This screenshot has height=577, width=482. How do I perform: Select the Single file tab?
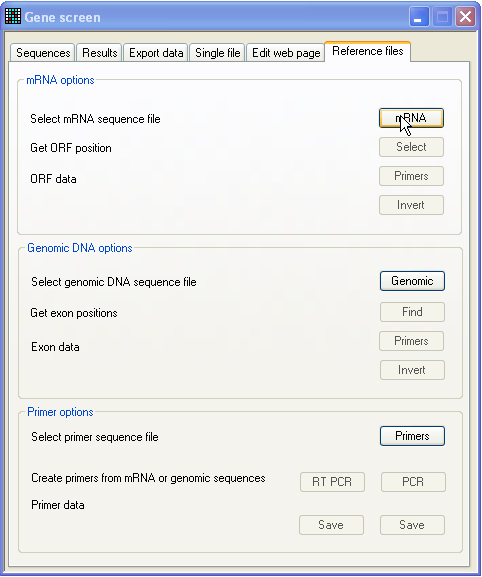tap(217, 53)
